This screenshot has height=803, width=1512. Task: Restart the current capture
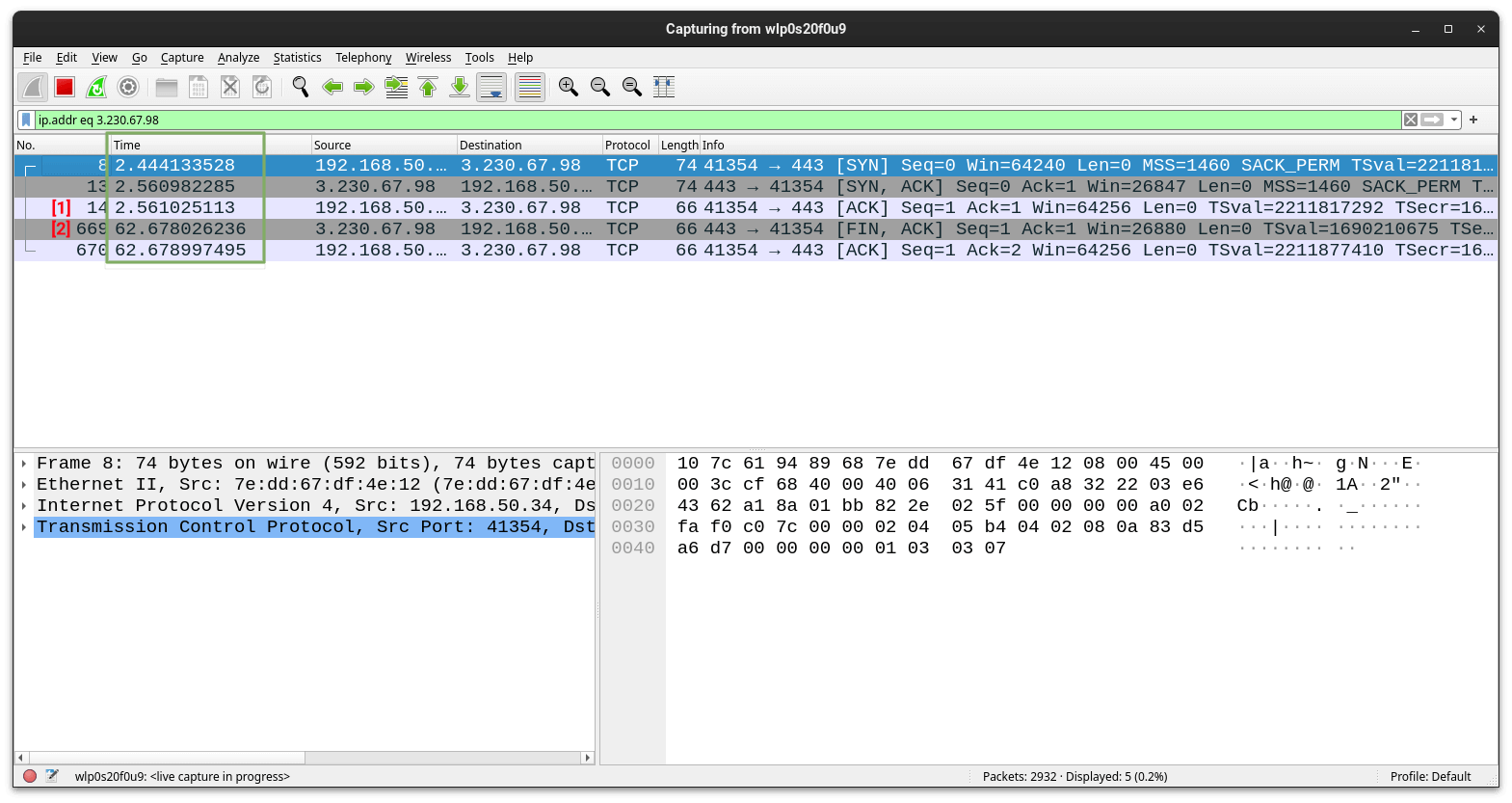[96, 87]
